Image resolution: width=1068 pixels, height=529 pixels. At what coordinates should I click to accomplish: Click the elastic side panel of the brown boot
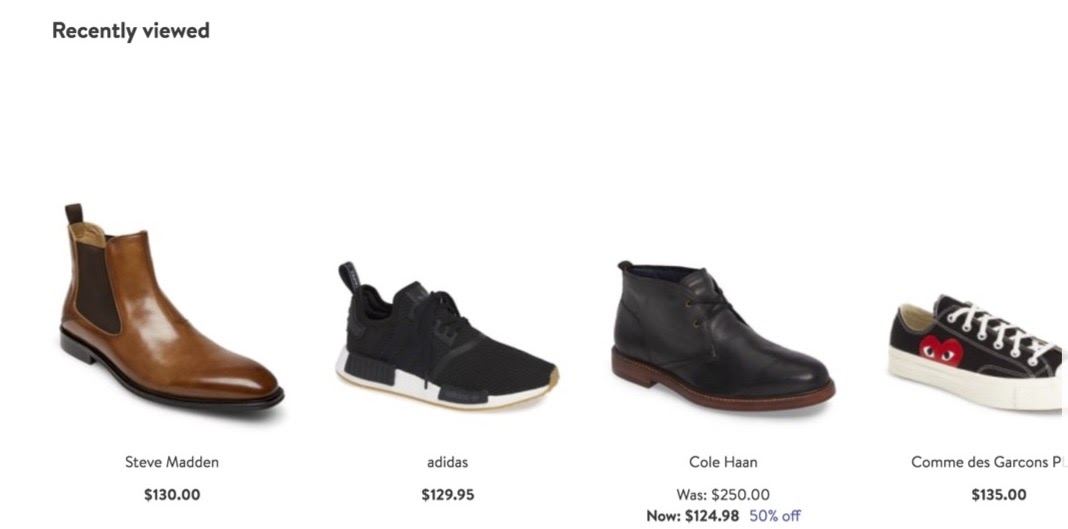coord(96,286)
